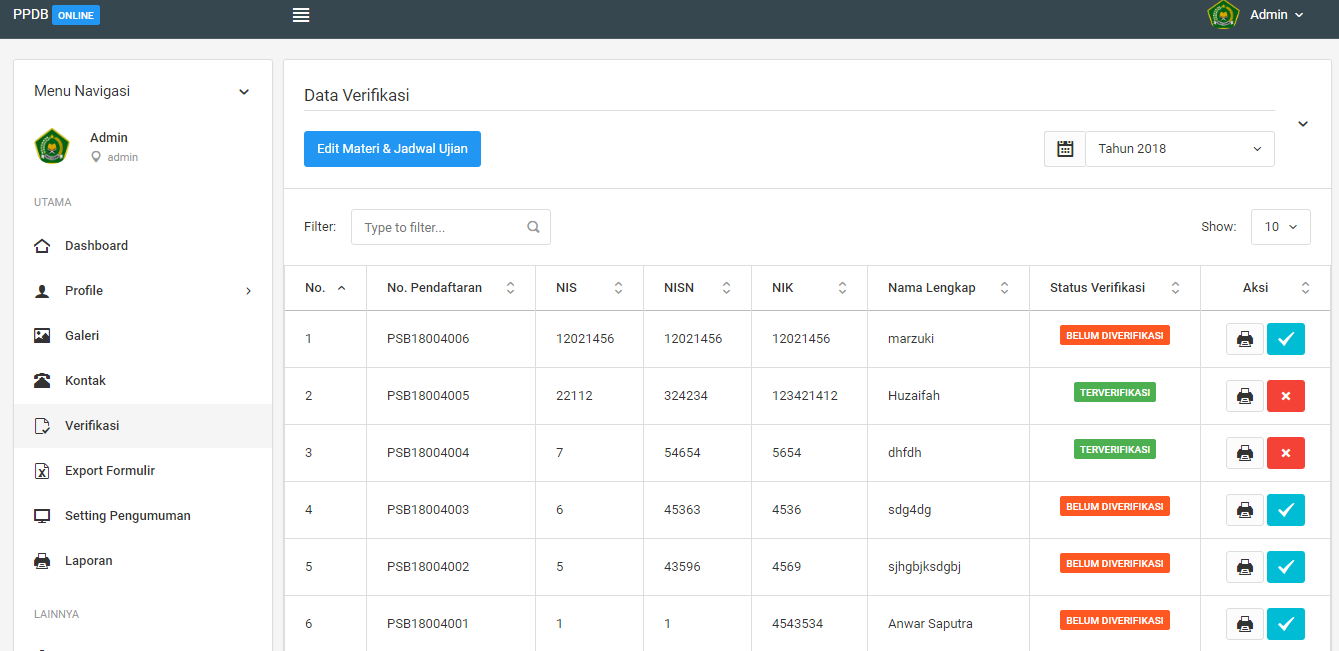Open the Tahun 2018 year dropdown
This screenshot has width=1339, height=651.
click(1179, 149)
